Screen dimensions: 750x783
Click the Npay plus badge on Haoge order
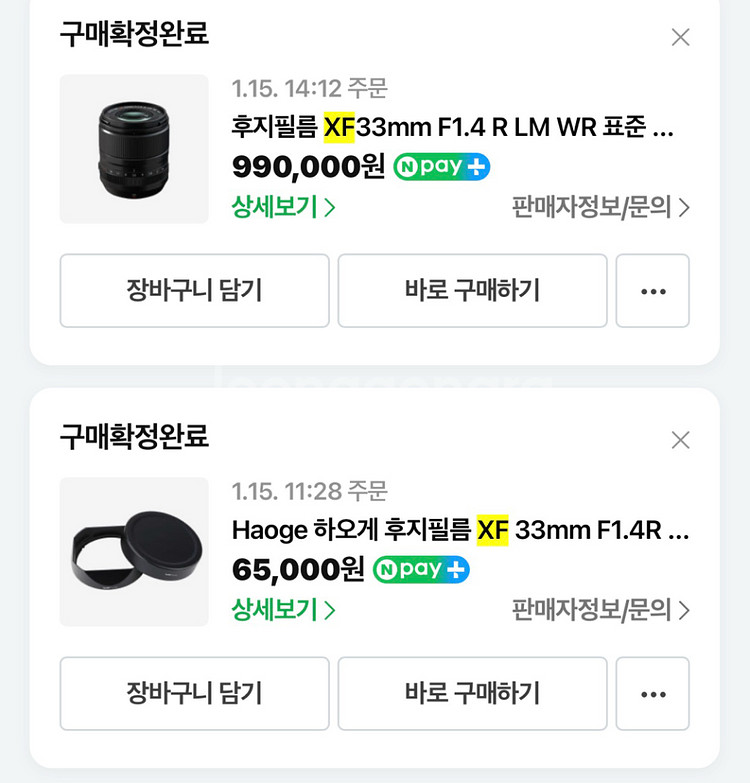(421, 569)
